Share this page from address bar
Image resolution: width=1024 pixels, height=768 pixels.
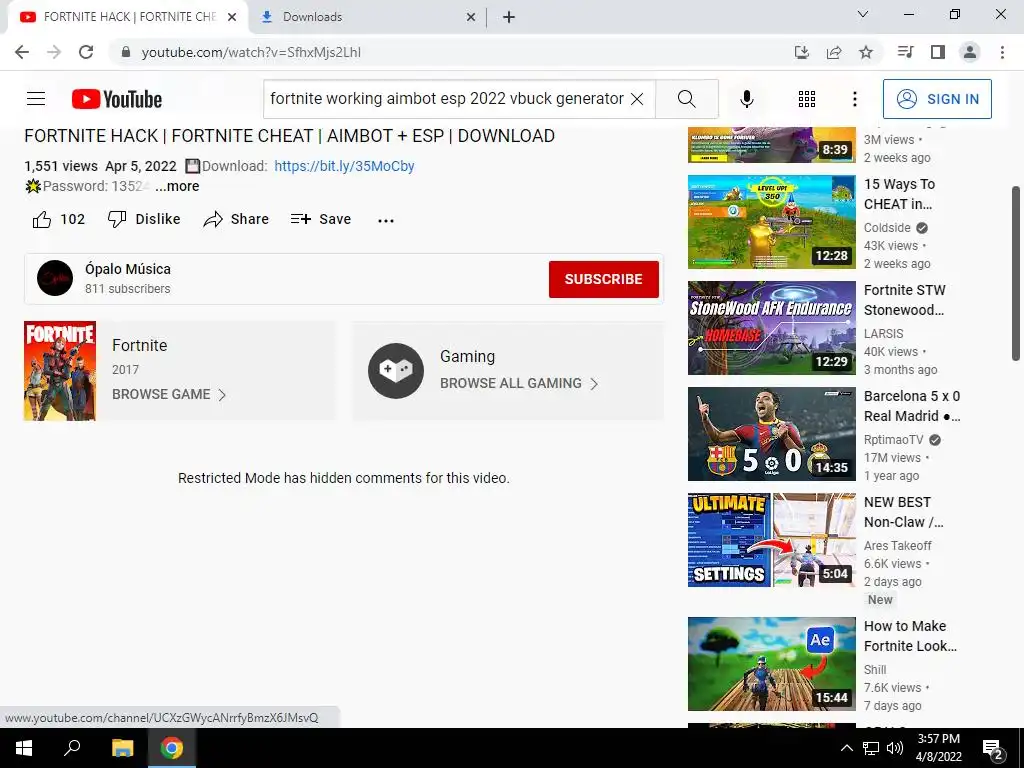[834, 52]
